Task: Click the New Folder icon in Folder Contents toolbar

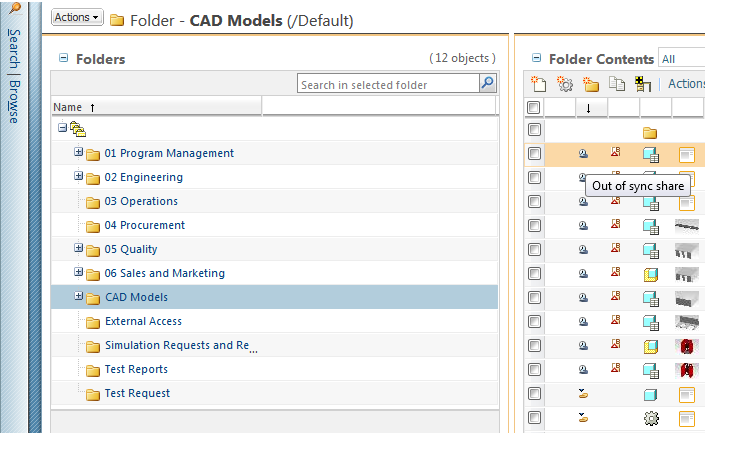Action: pos(591,84)
